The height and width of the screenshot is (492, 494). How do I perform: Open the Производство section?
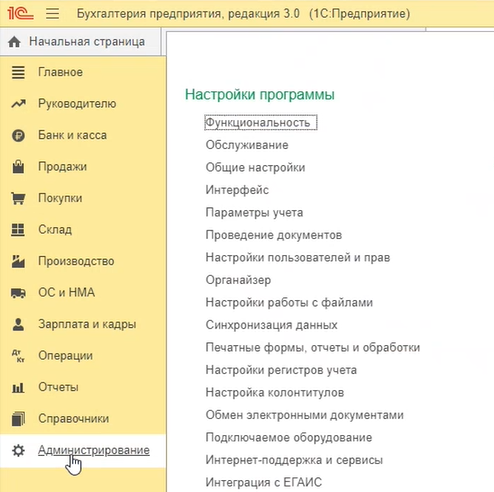[76, 261]
